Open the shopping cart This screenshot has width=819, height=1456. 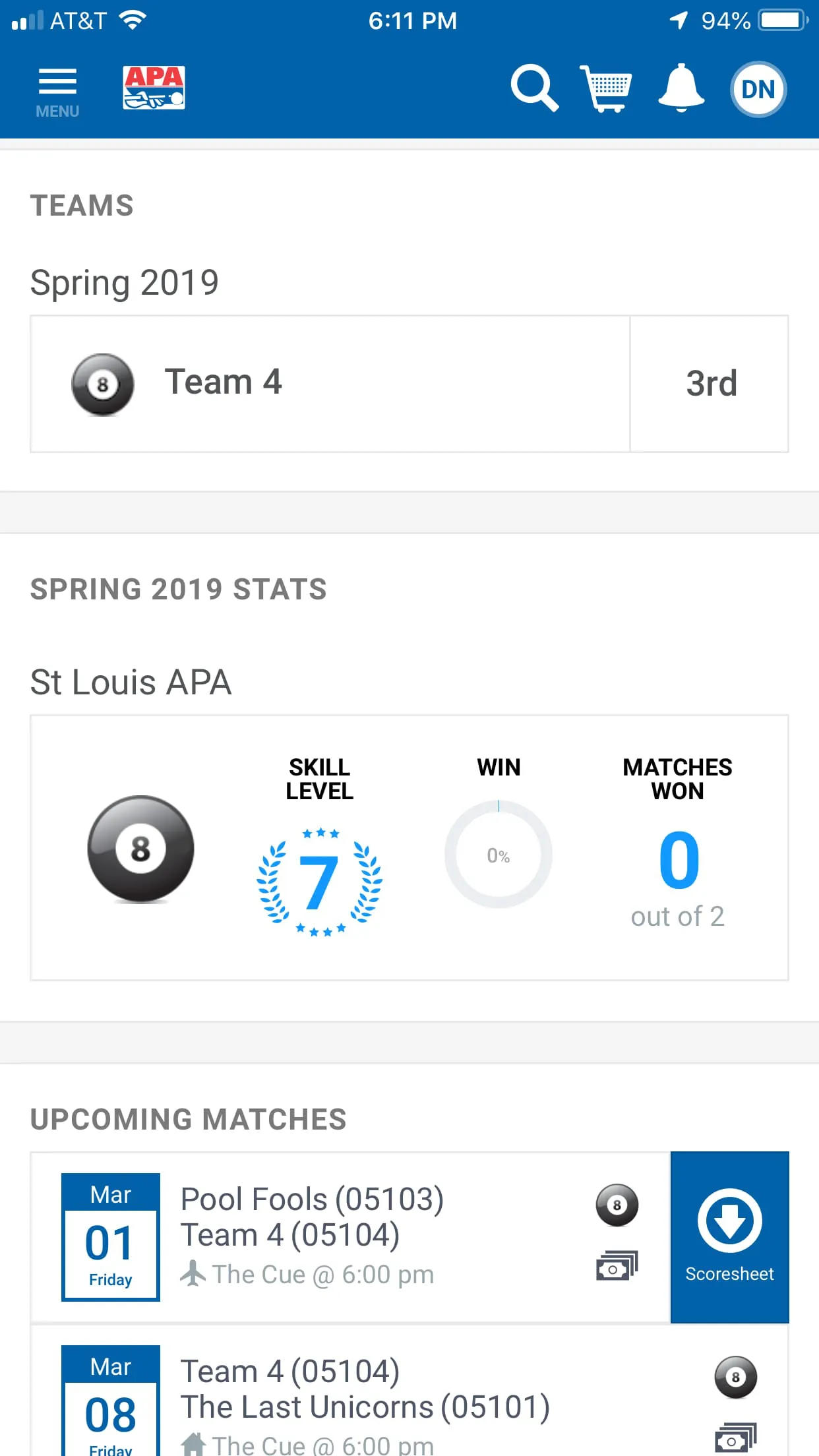(605, 88)
